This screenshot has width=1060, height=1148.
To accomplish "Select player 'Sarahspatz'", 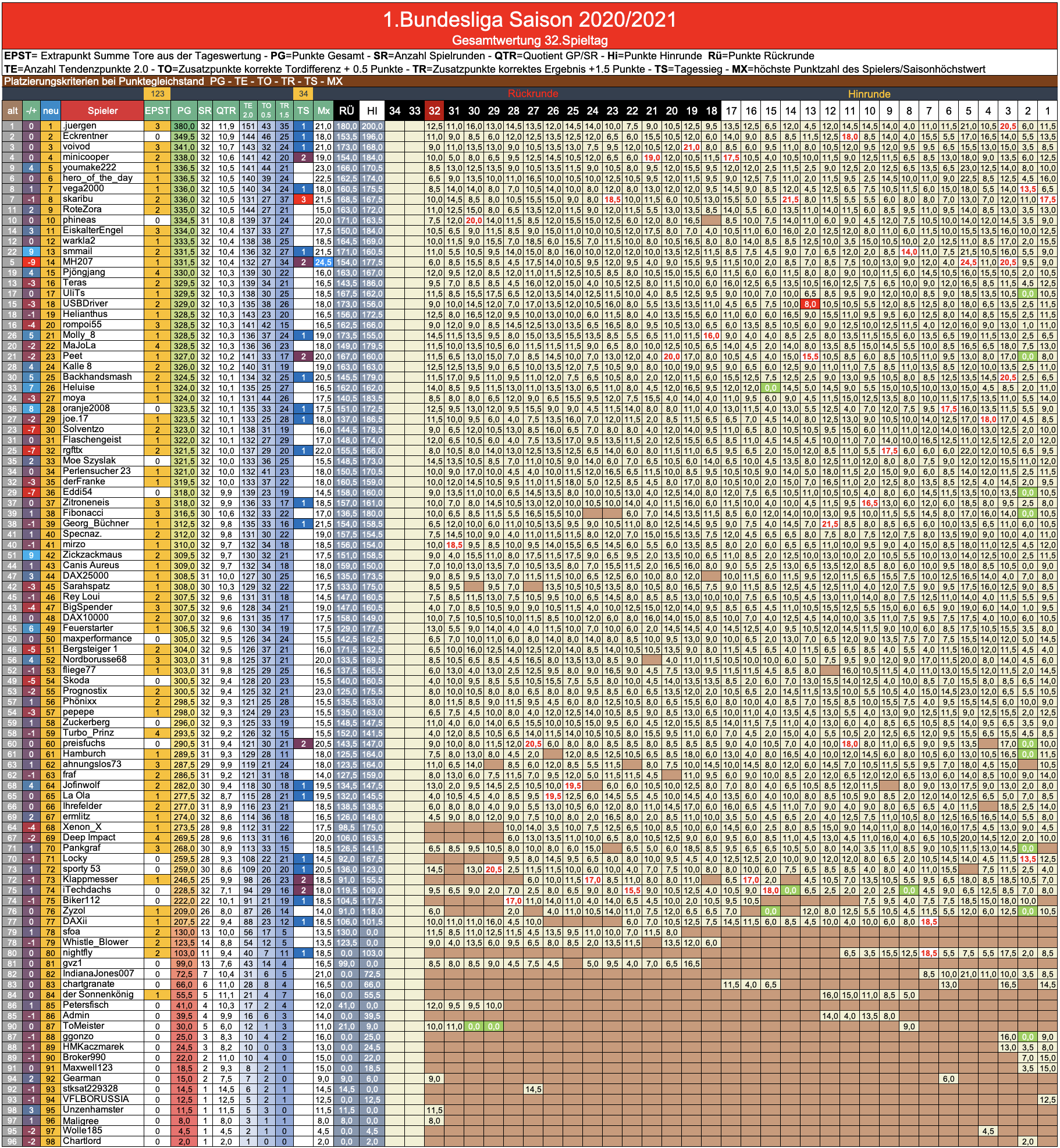I will tap(102, 586).
